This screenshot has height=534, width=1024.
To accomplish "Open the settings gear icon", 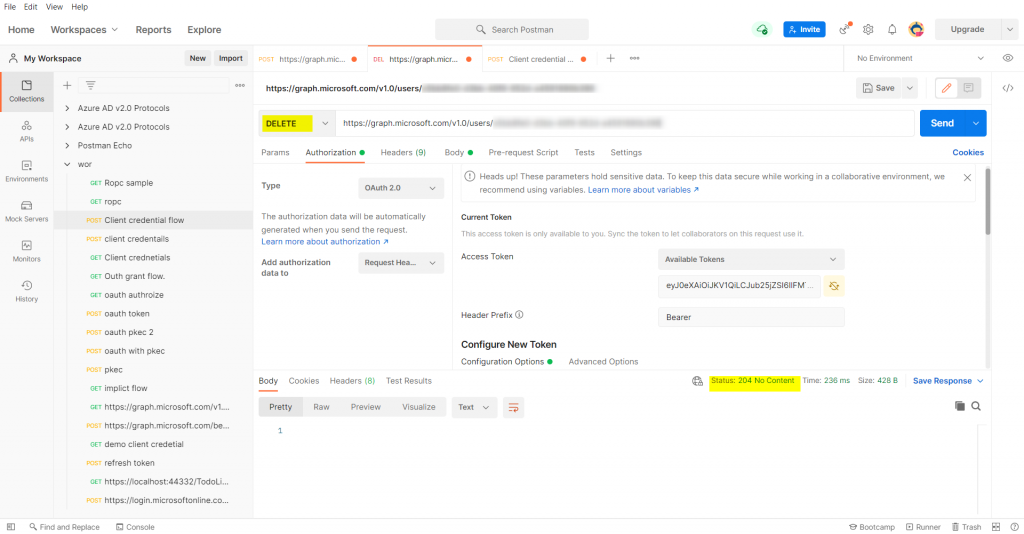I will pyautogui.click(x=868, y=29).
